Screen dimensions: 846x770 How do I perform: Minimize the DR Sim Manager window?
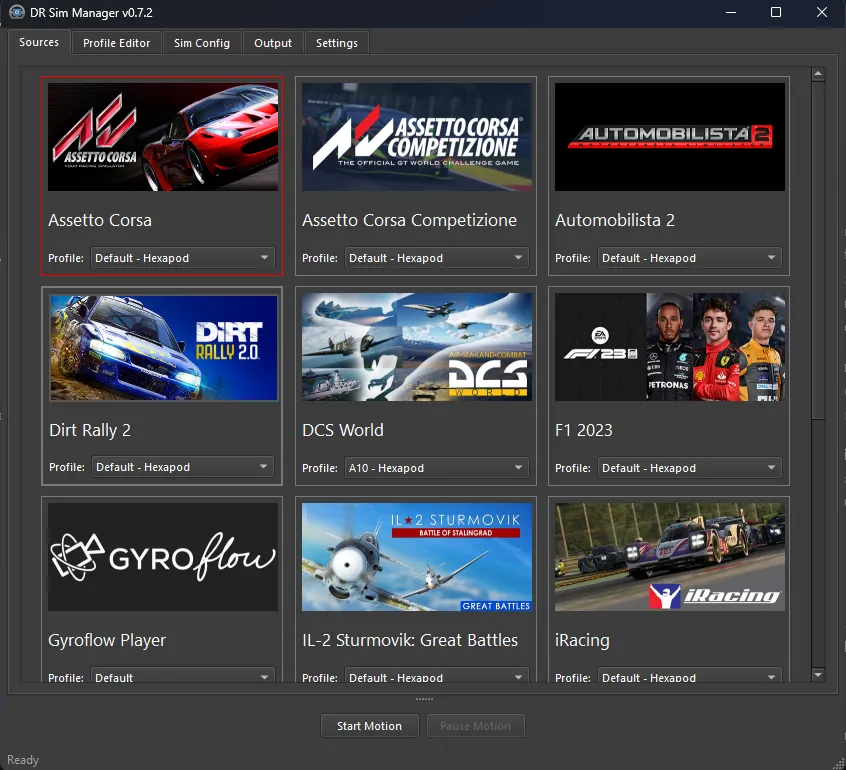pyautogui.click(x=731, y=12)
